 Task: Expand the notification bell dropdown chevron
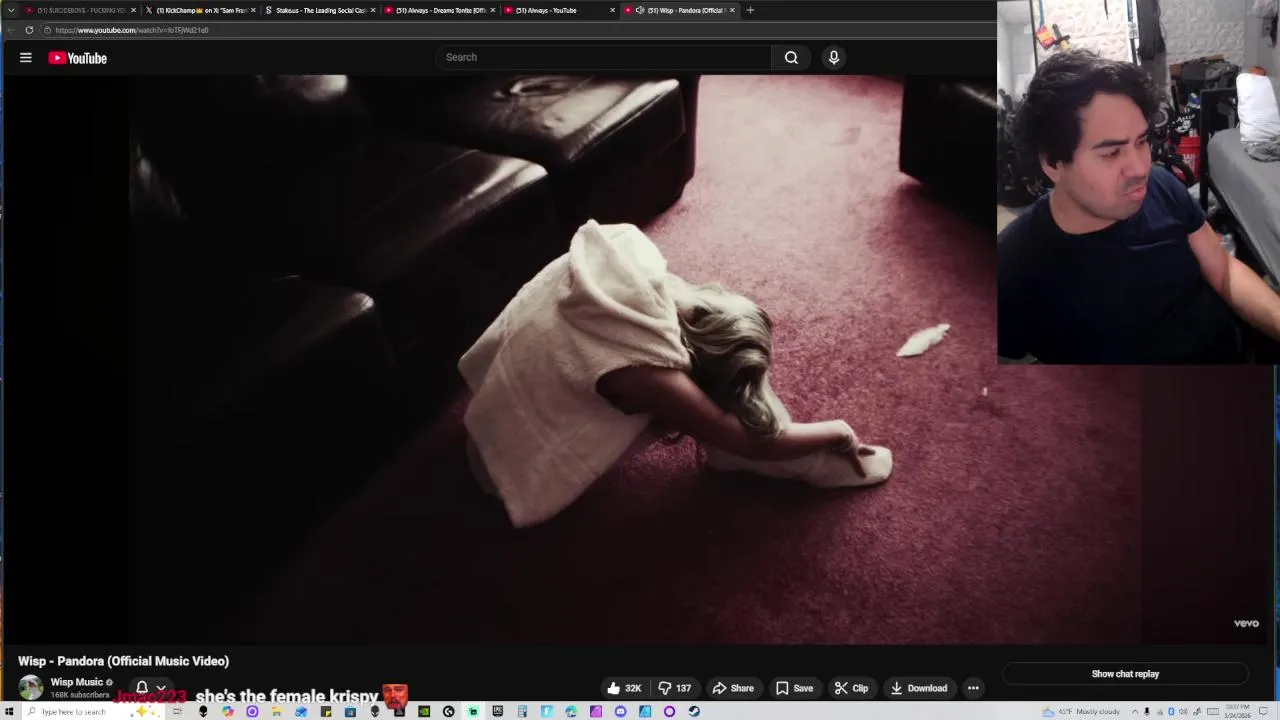pyautogui.click(x=160, y=688)
